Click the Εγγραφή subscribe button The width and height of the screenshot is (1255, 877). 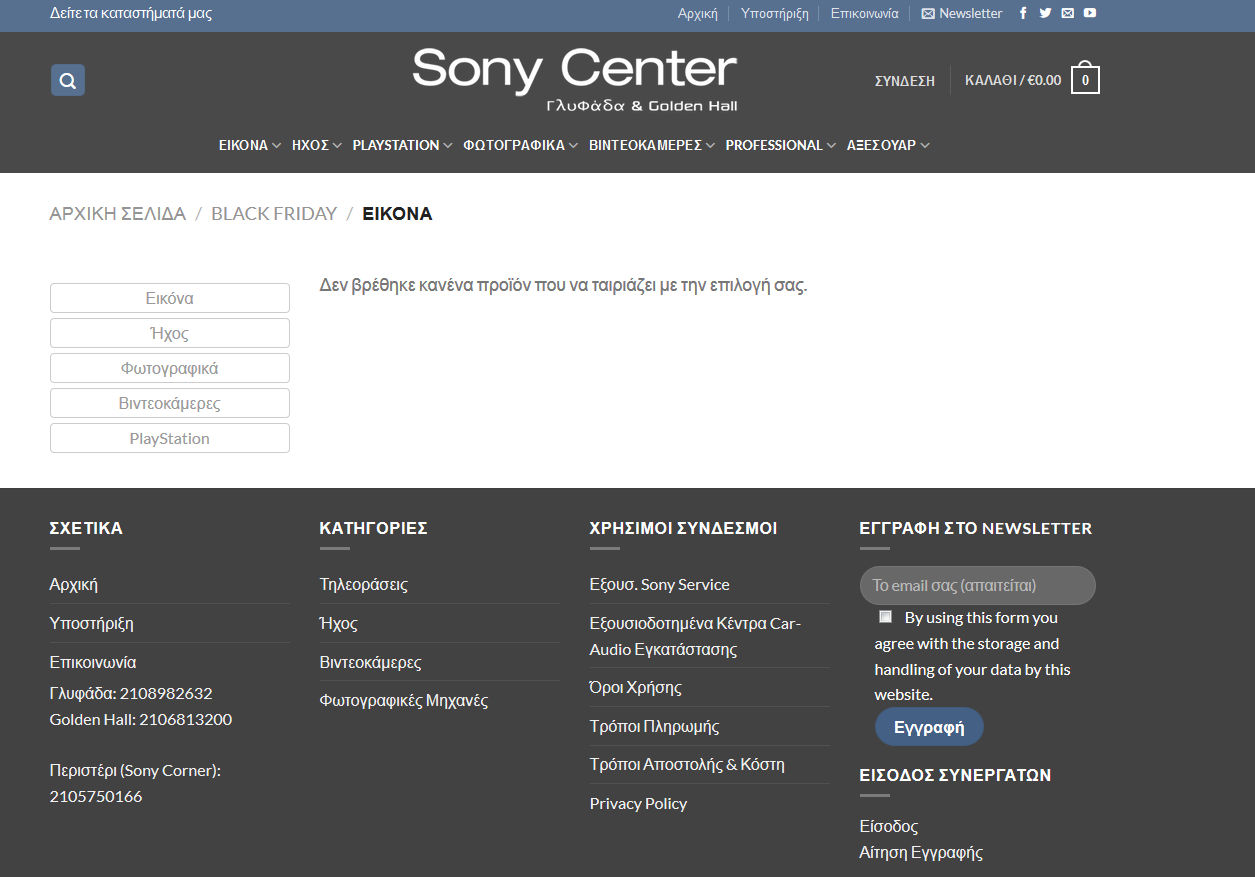tap(929, 727)
